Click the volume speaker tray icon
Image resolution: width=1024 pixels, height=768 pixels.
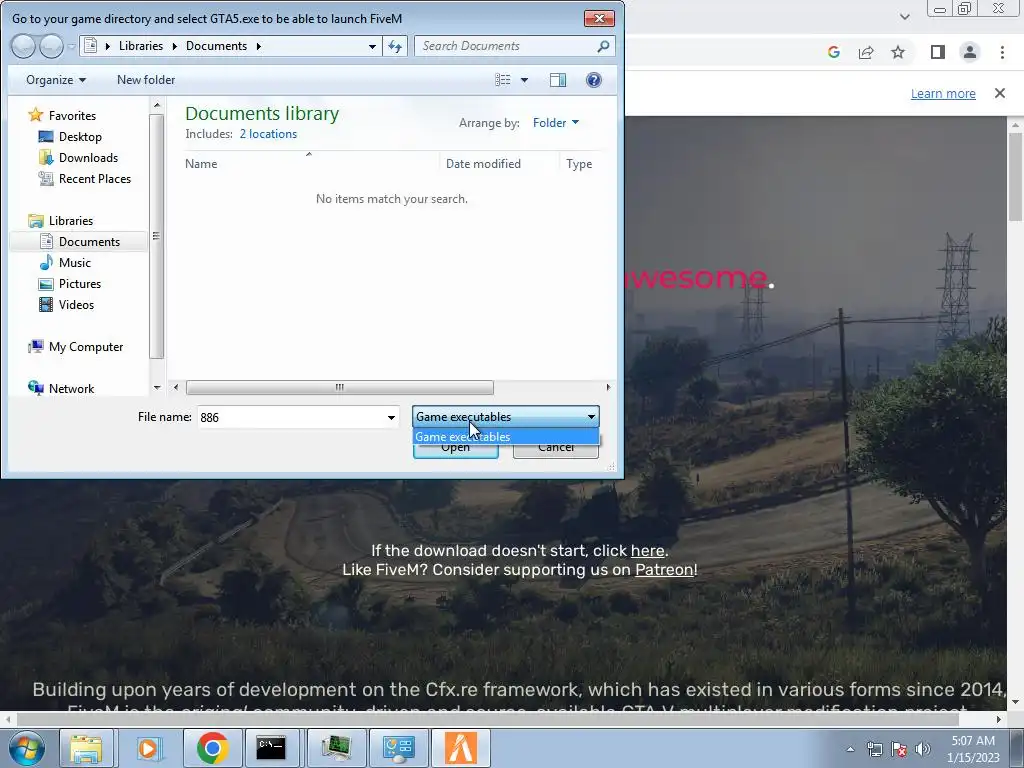[923, 749]
